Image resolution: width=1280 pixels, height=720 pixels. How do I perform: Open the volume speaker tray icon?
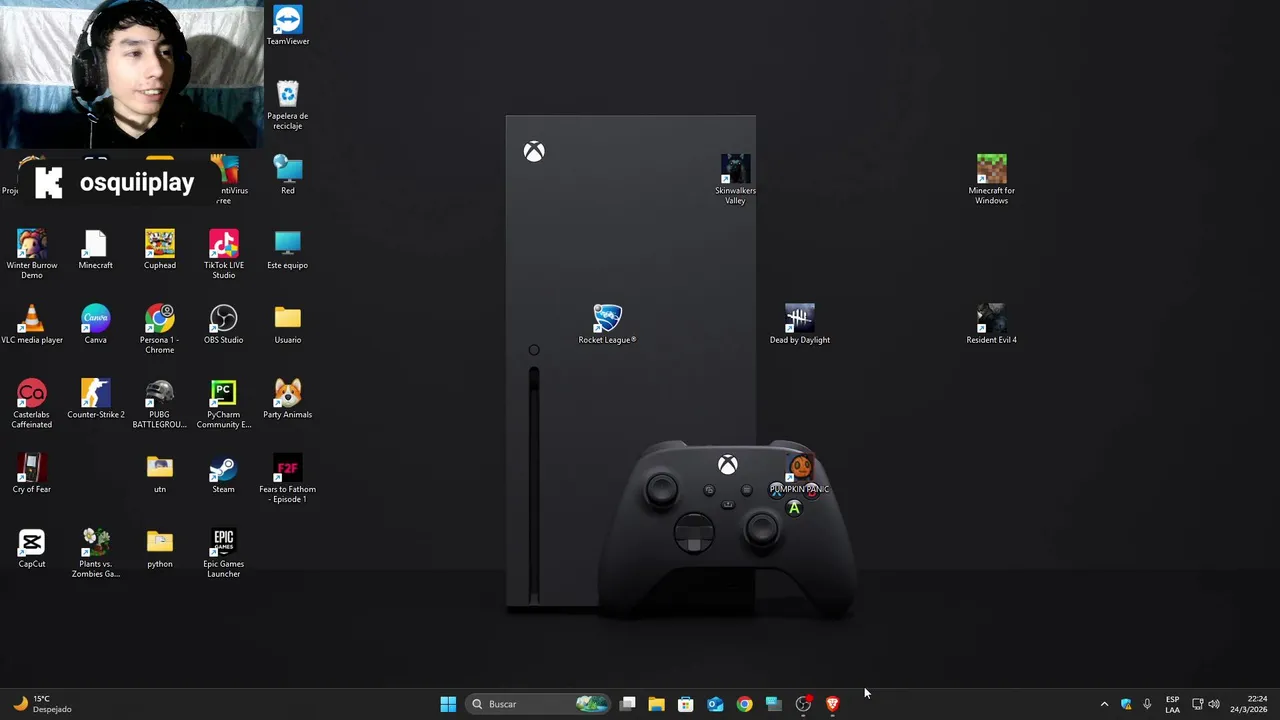pos(1214,704)
